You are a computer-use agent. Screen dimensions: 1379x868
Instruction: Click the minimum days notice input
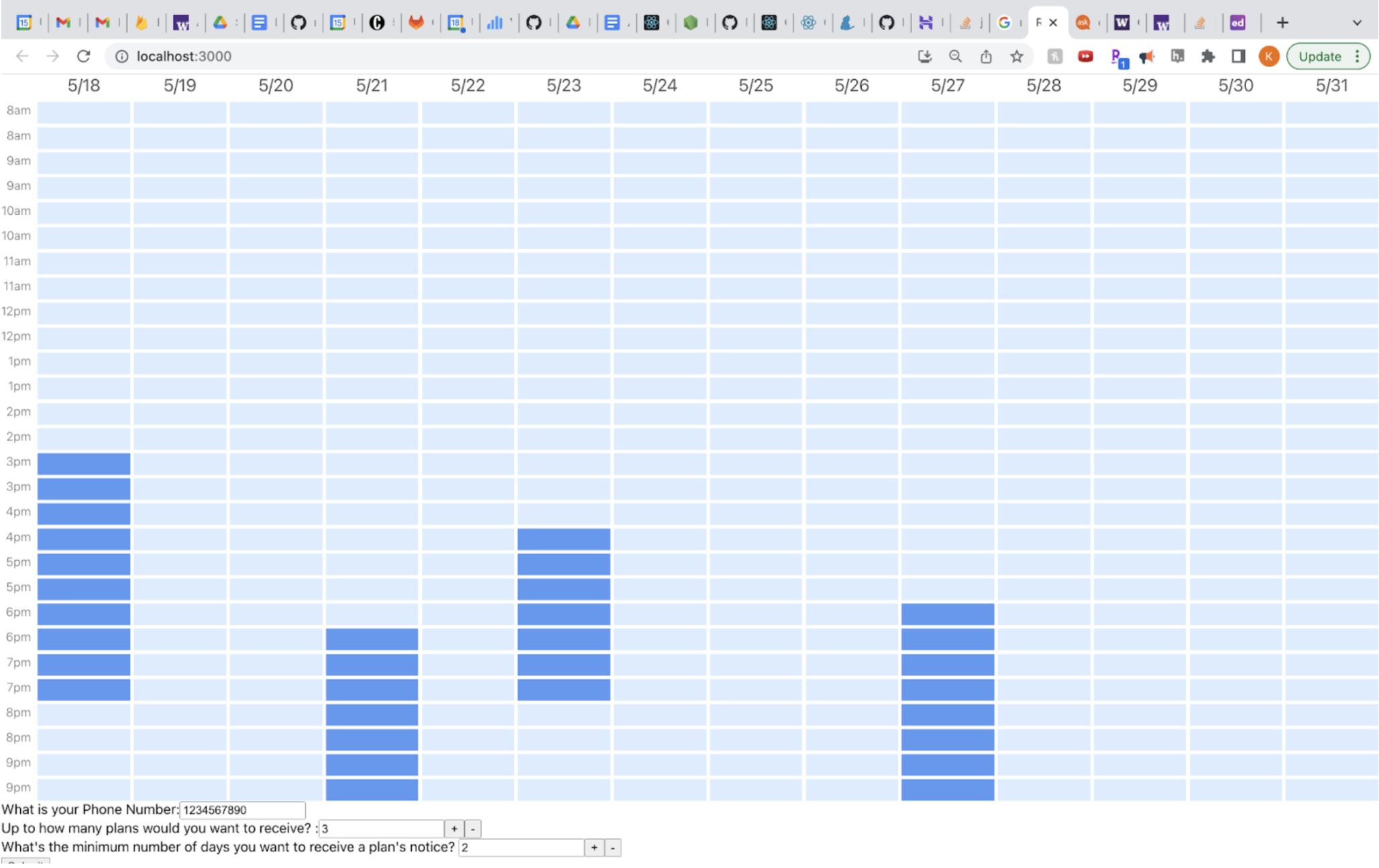pyautogui.click(x=521, y=847)
